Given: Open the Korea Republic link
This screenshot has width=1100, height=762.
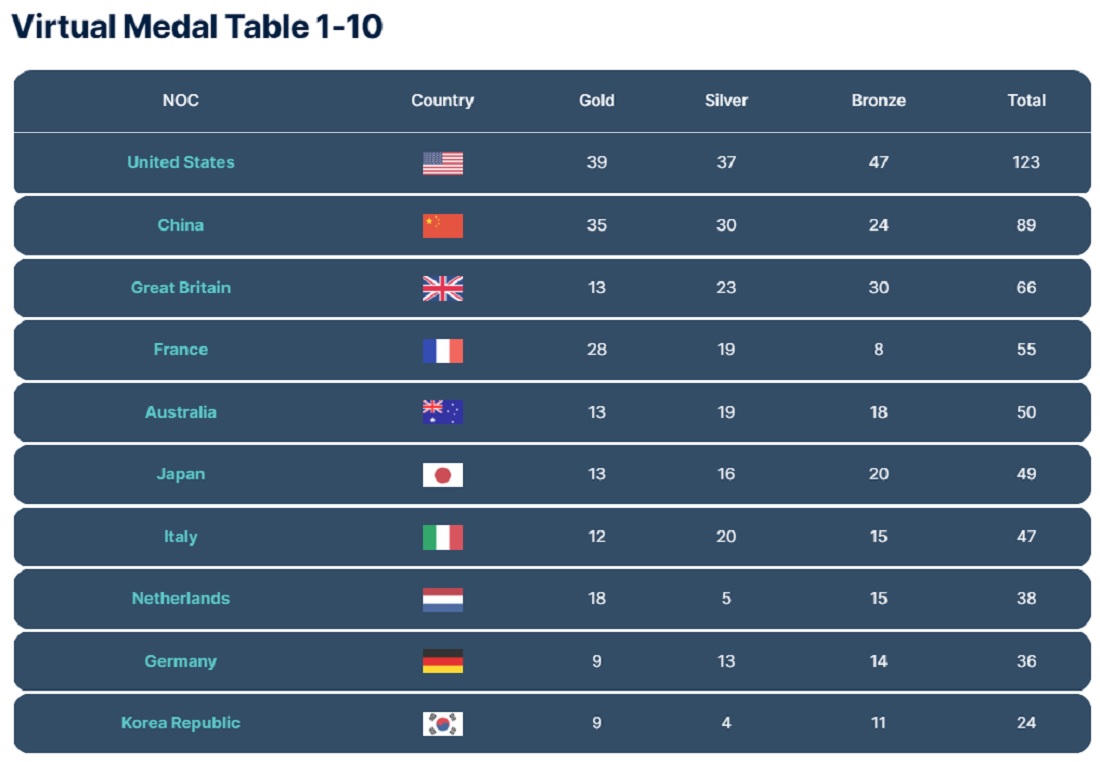Looking at the screenshot, I should 181,723.
